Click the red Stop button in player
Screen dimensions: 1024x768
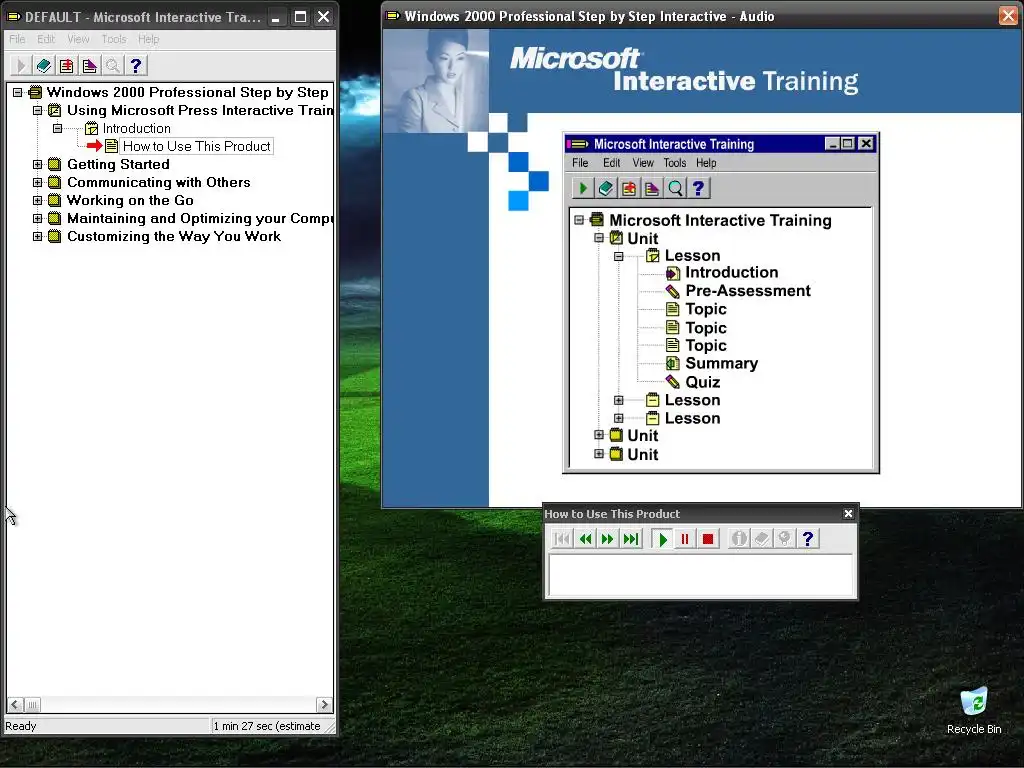(x=708, y=539)
